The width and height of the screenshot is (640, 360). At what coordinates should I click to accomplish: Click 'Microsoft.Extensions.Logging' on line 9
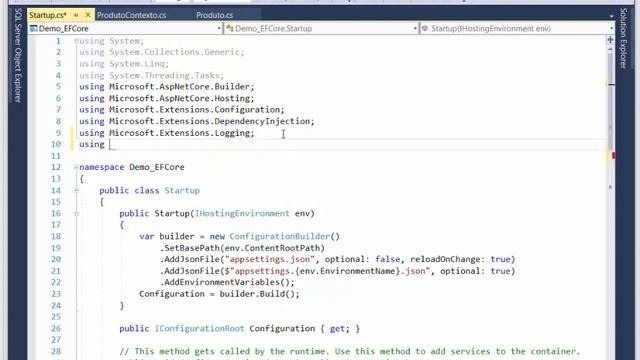pos(179,133)
